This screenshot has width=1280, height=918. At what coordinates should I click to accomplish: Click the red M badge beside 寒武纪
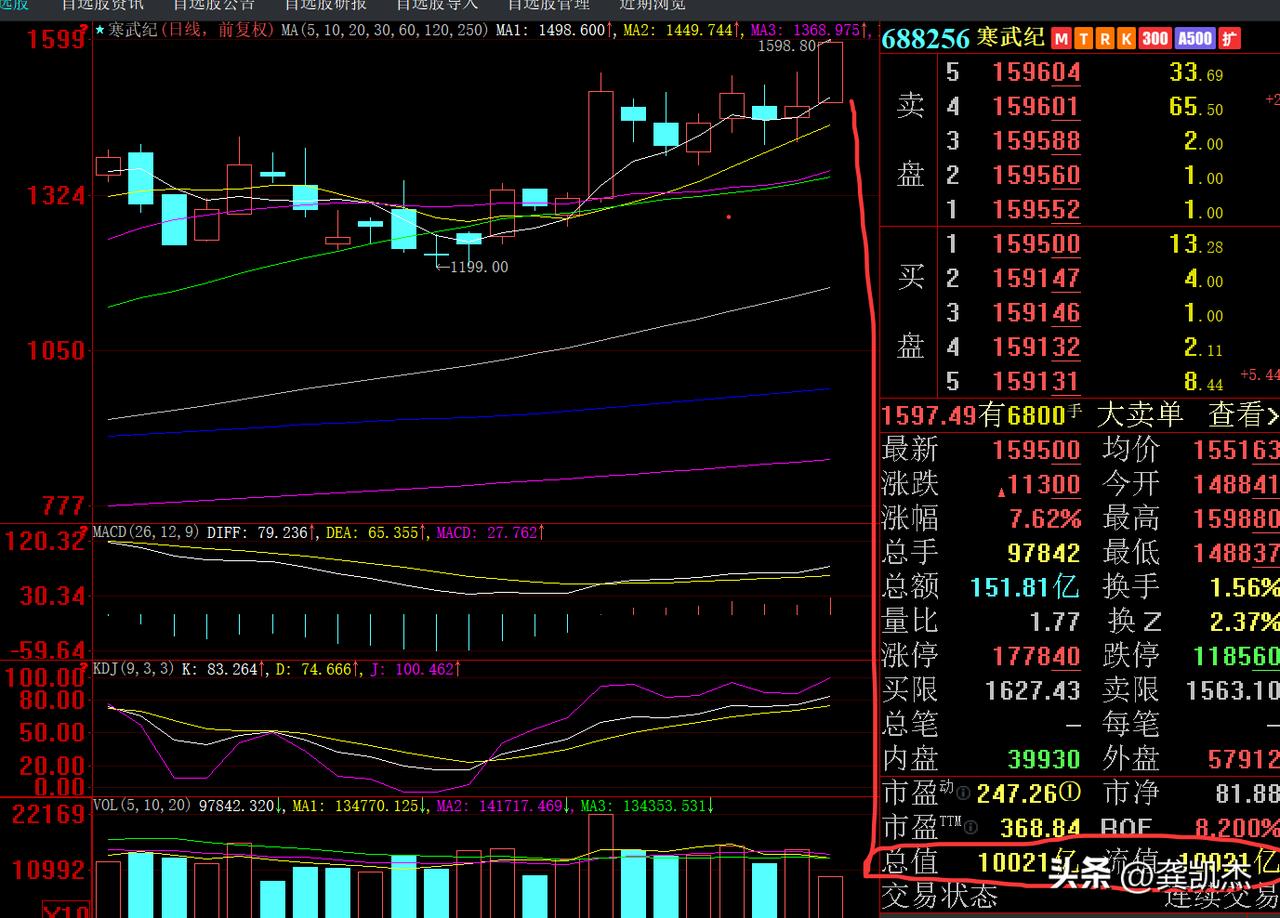point(1060,39)
